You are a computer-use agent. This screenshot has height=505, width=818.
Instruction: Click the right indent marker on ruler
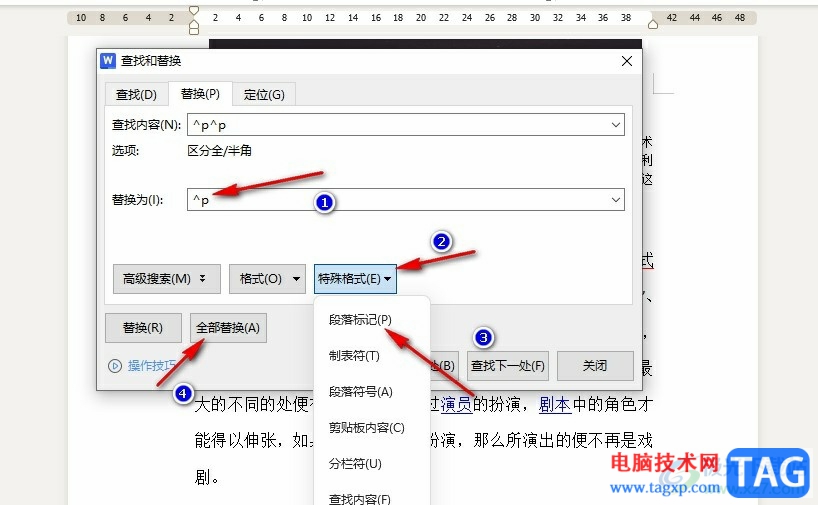click(653, 24)
